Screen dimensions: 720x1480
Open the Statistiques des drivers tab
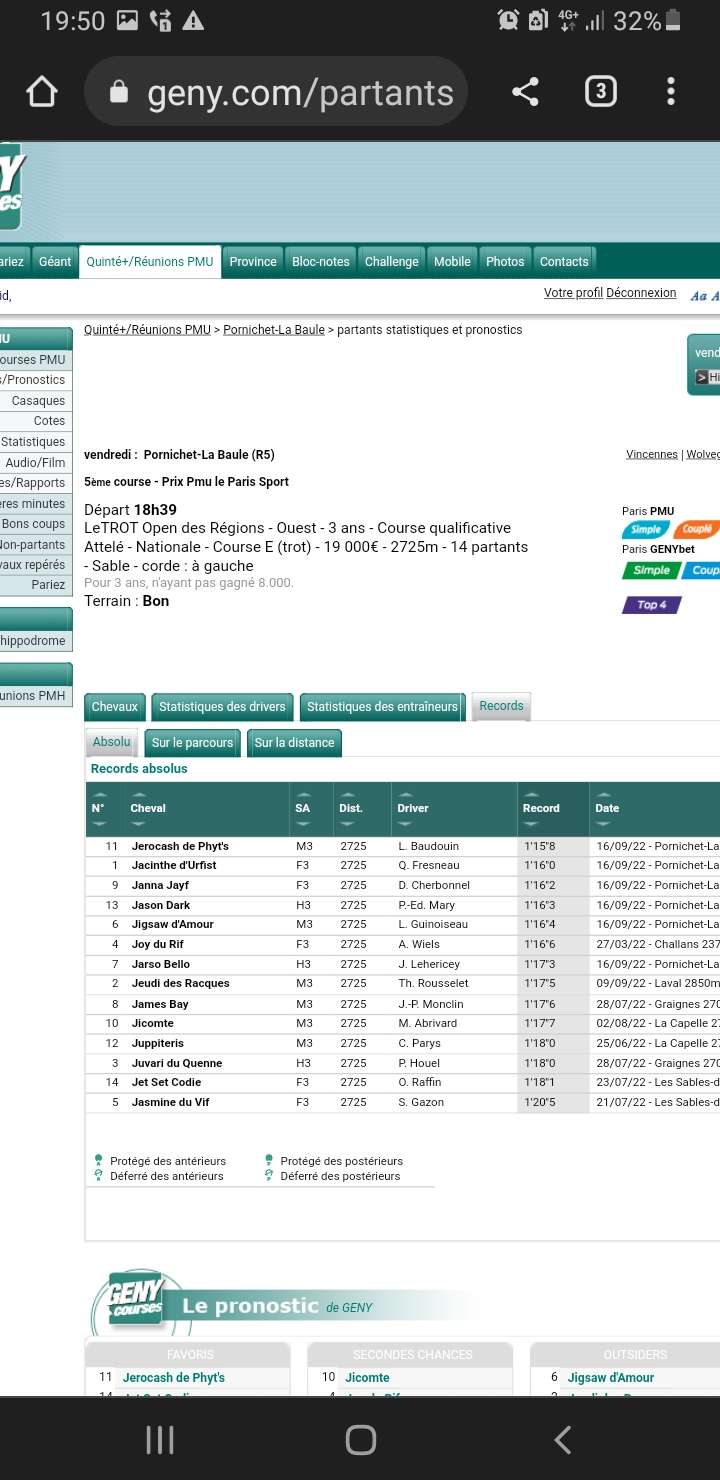click(x=222, y=707)
